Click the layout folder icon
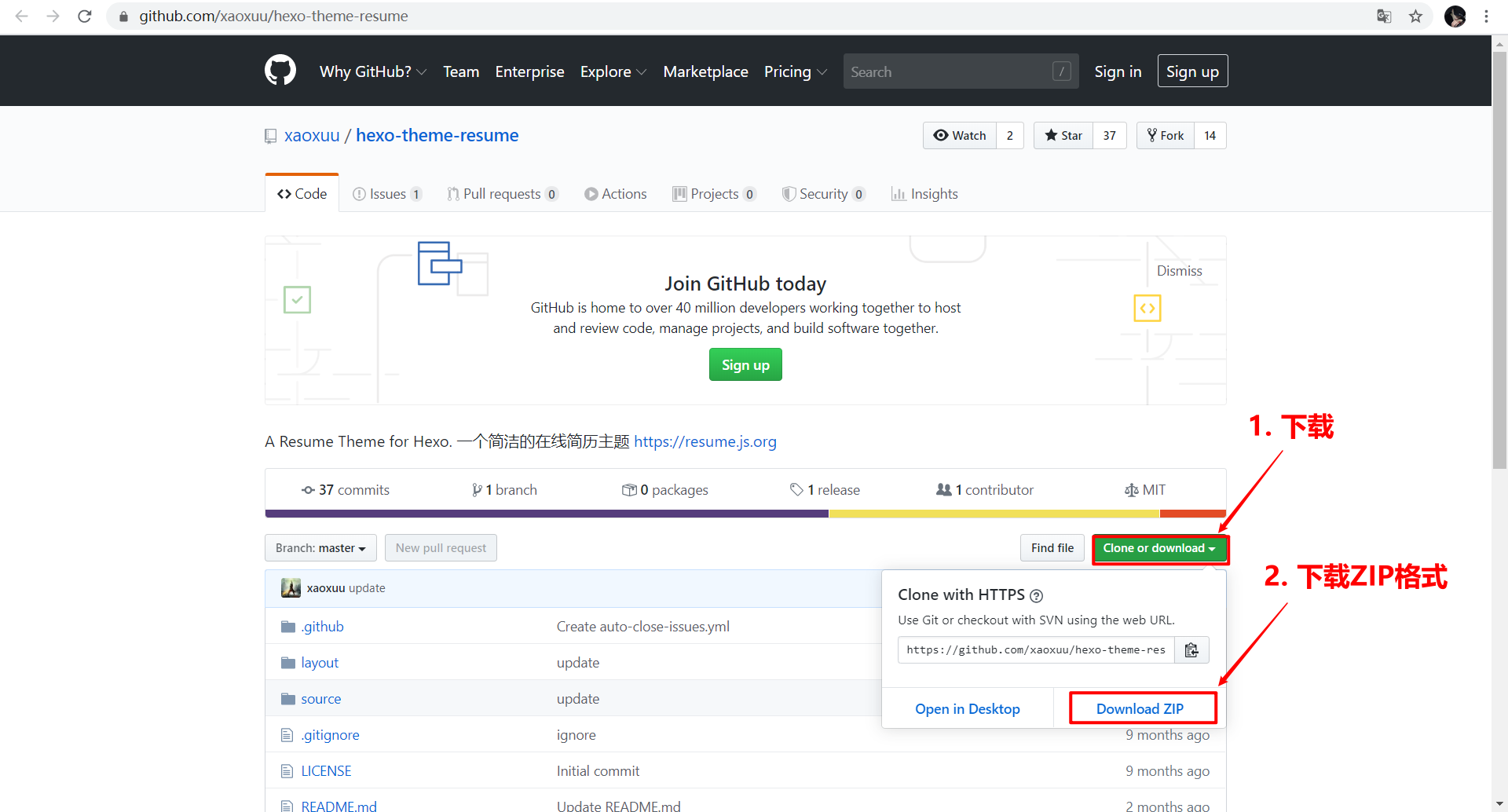Image resolution: width=1508 pixels, height=812 pixels. tap(288, 663)
